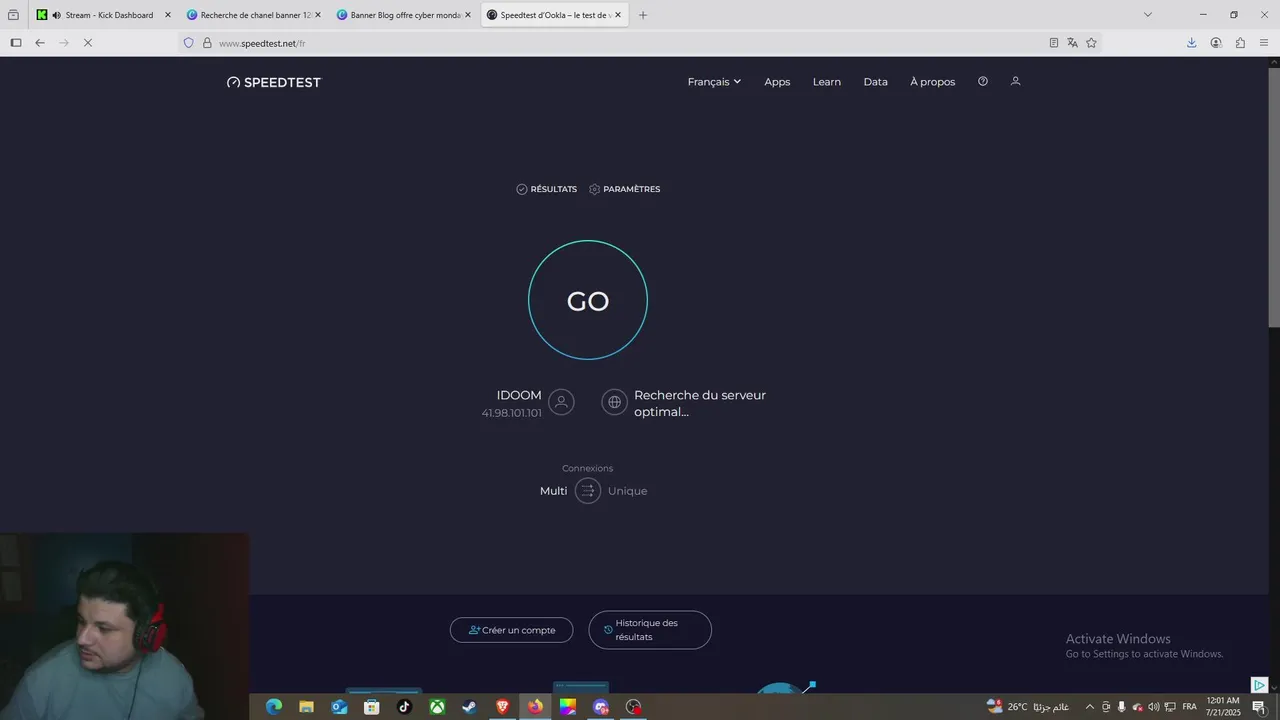This screenshot has height=720, width=1280.
Task: Click the volume speaker tray icon
Action: (x=1154, y=707)
